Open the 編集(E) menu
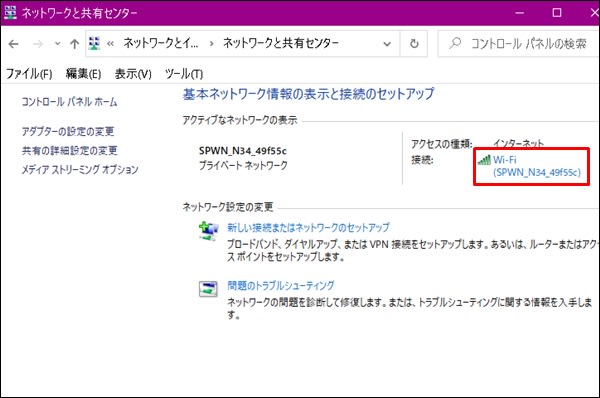The width and height of the screenshot is (600, 398). 83,73
